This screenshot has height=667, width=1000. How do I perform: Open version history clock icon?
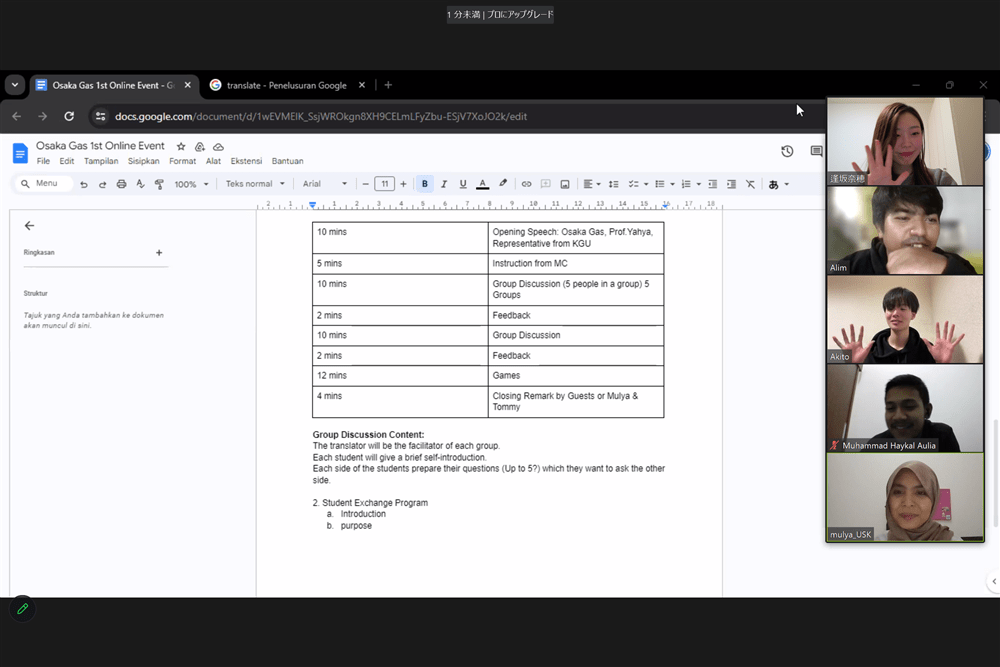(x=787, y=151)
